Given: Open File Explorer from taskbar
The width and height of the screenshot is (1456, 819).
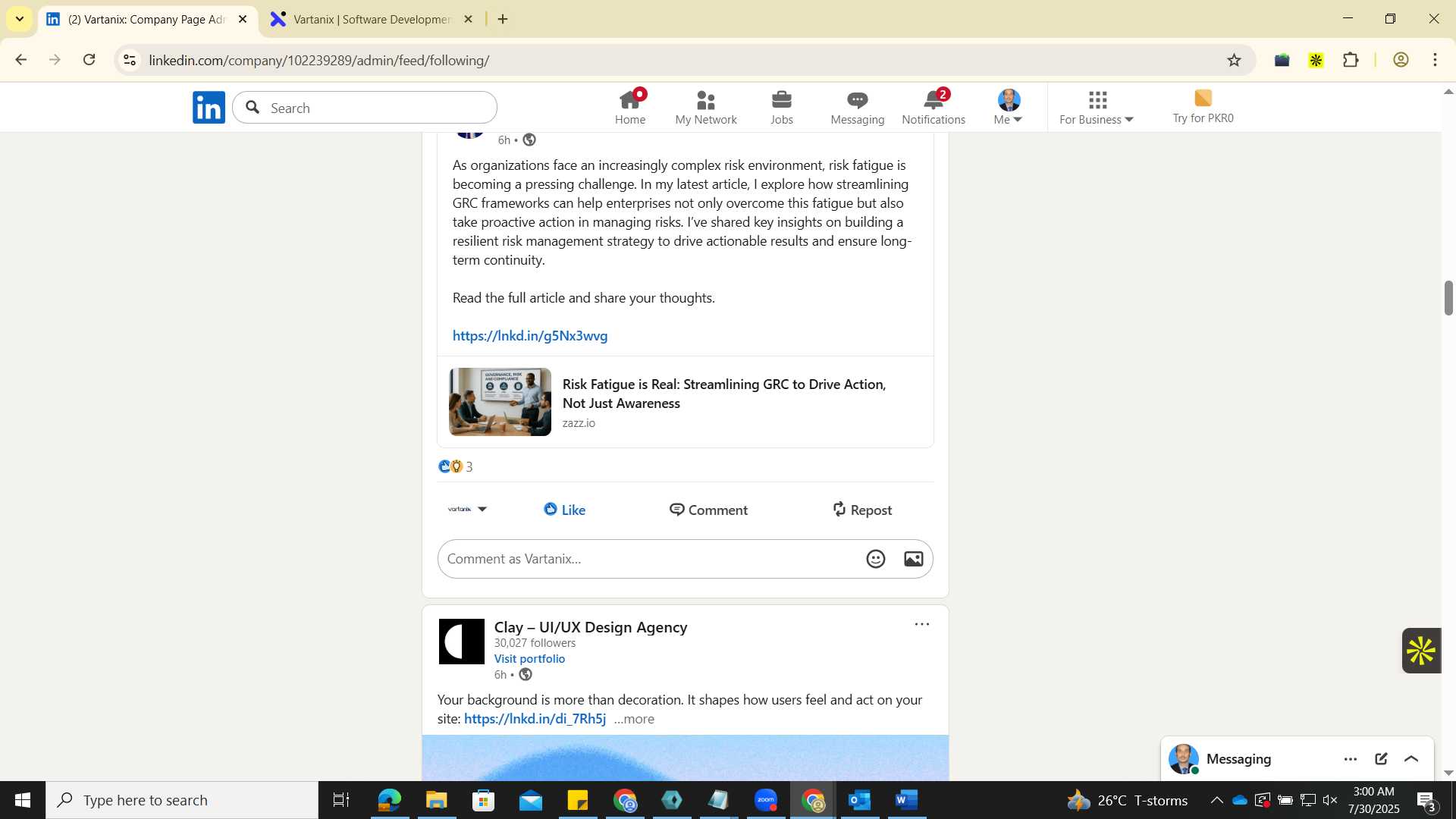Looking at the screenshot, I should click(436, 800).
